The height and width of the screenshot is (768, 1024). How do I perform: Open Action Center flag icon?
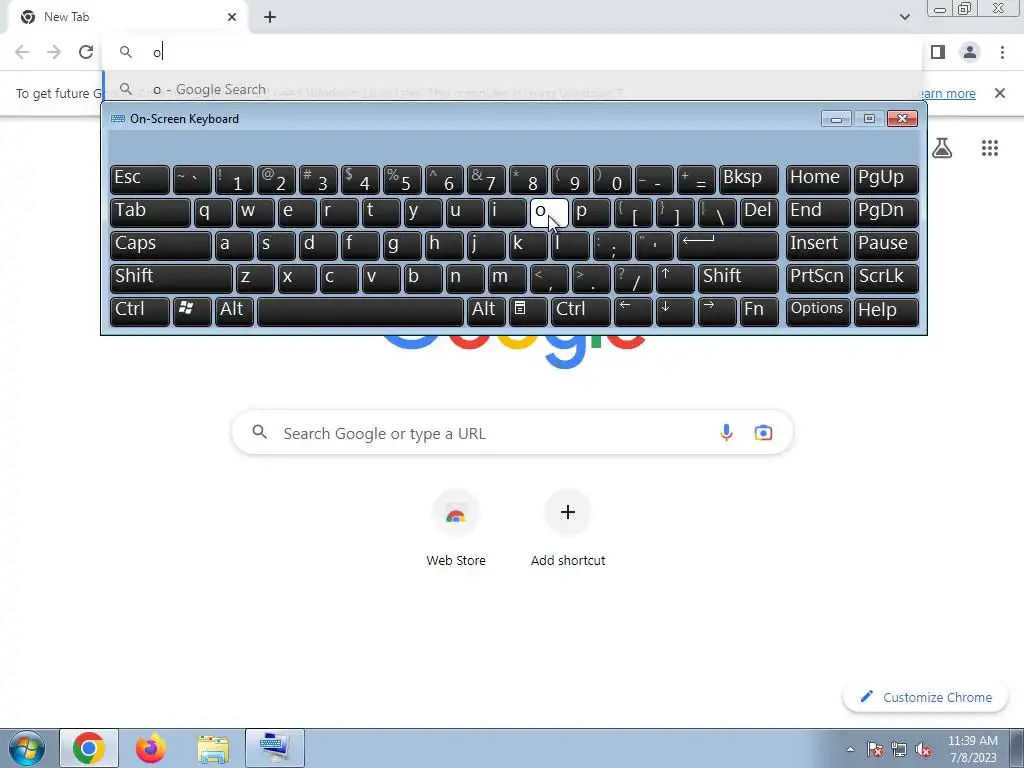point(875,750)
